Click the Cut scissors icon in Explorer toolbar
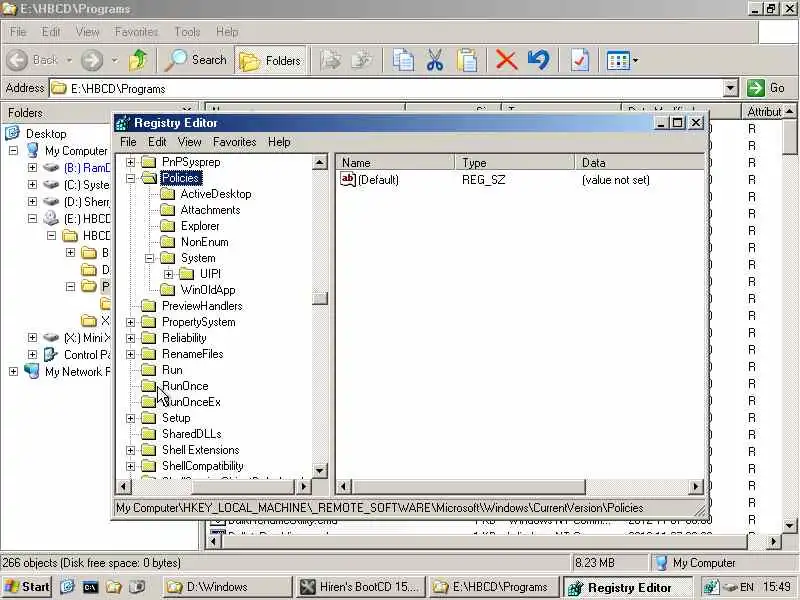 coord(435,61)
